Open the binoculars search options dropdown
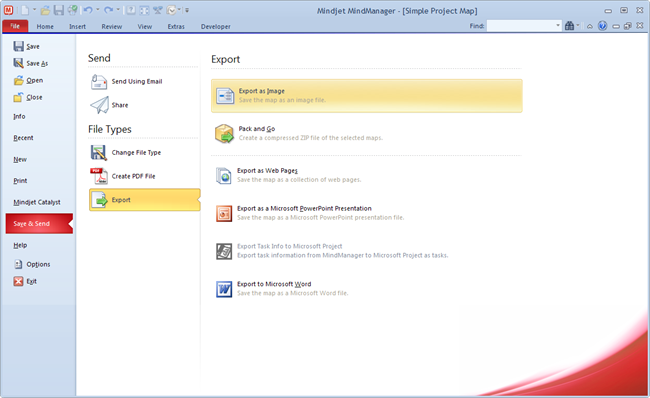The image size is (650, 398). coord(578,26)
